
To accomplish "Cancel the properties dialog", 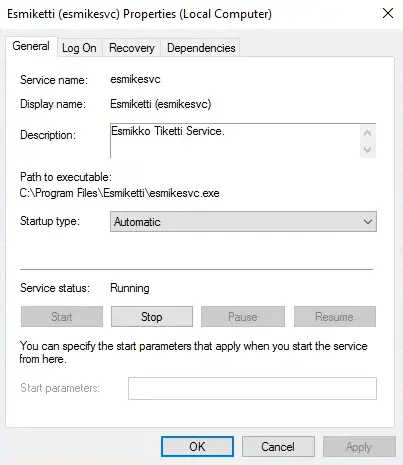I will point(278,447).
